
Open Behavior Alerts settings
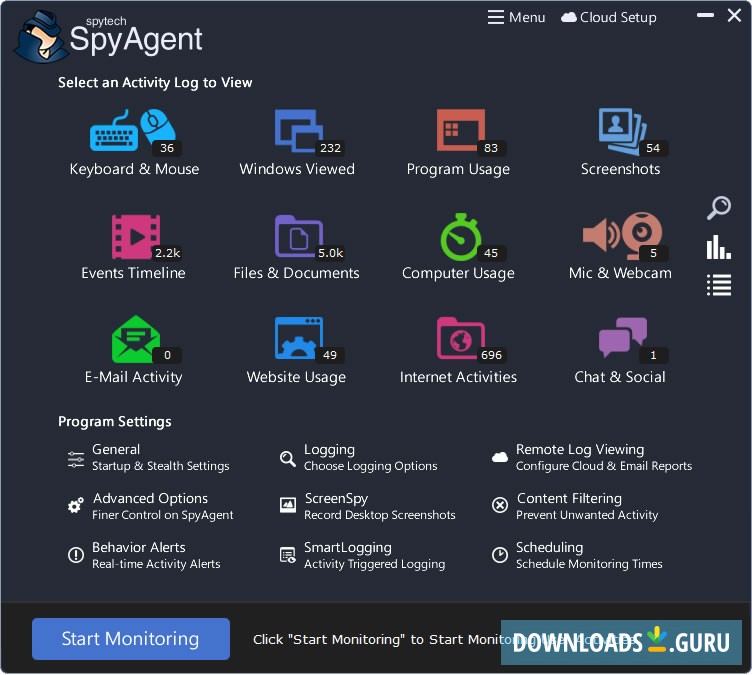[x=139, y=547]
